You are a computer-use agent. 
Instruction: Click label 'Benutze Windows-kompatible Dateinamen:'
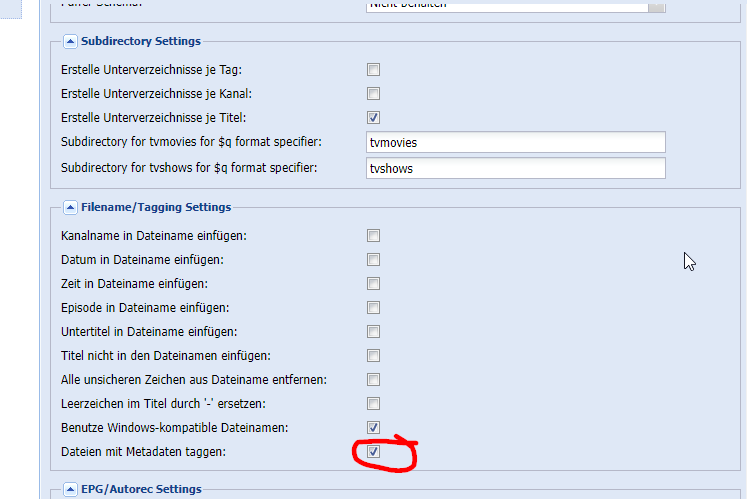[x=175, y=428]
